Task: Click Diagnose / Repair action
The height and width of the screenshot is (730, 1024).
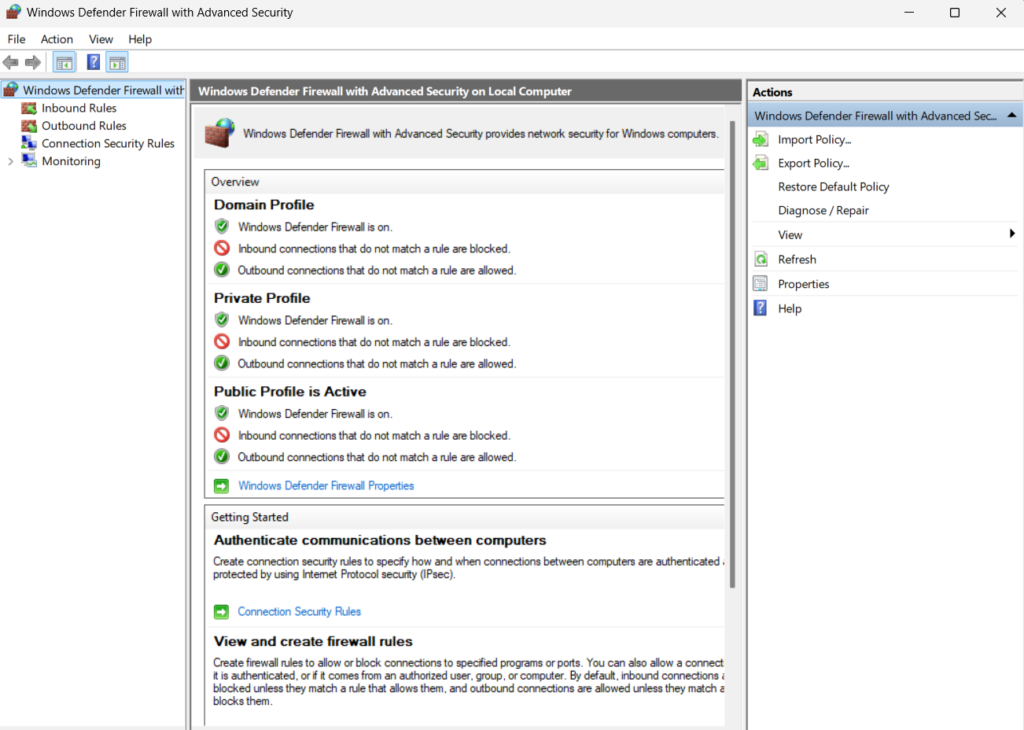Action: (x=823, y=210)
